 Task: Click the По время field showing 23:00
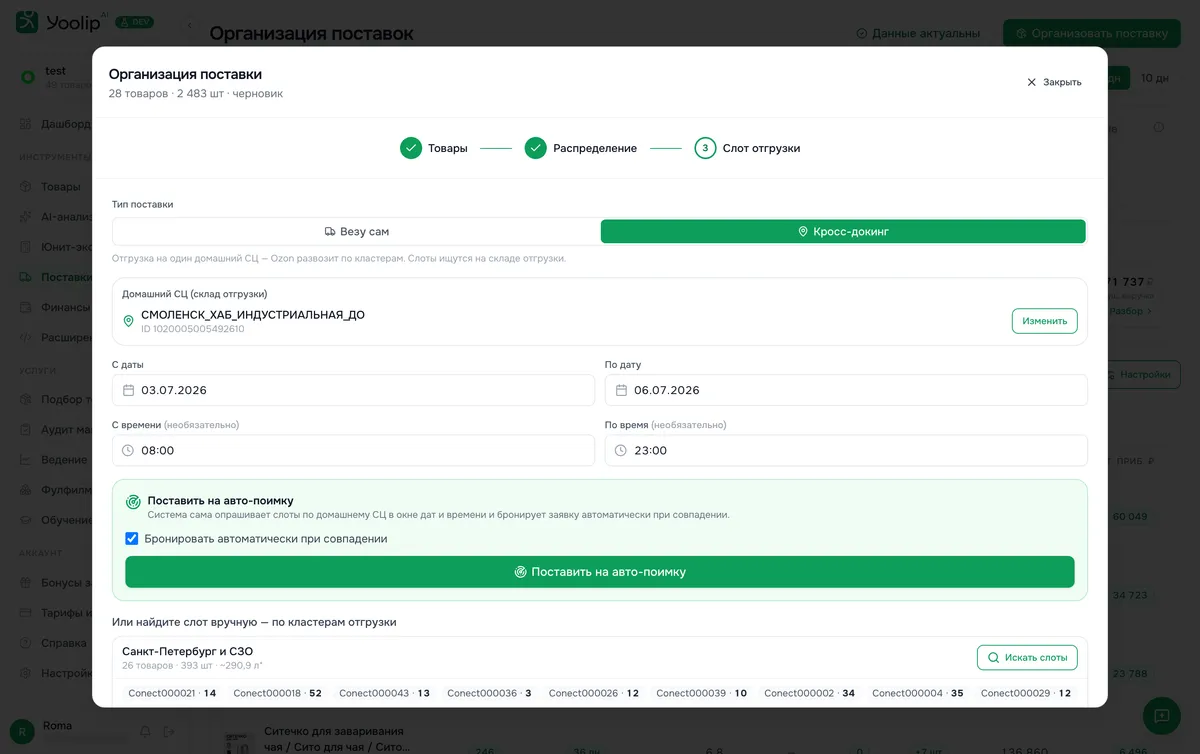[846, 450]
